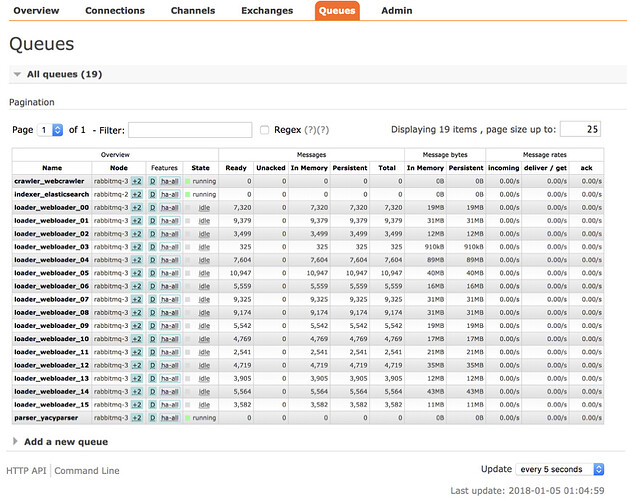Image resolution: width=627 pixels, height=500 pixels.
Task: Sort by the deliver / get column header
Action: [545, 168]
